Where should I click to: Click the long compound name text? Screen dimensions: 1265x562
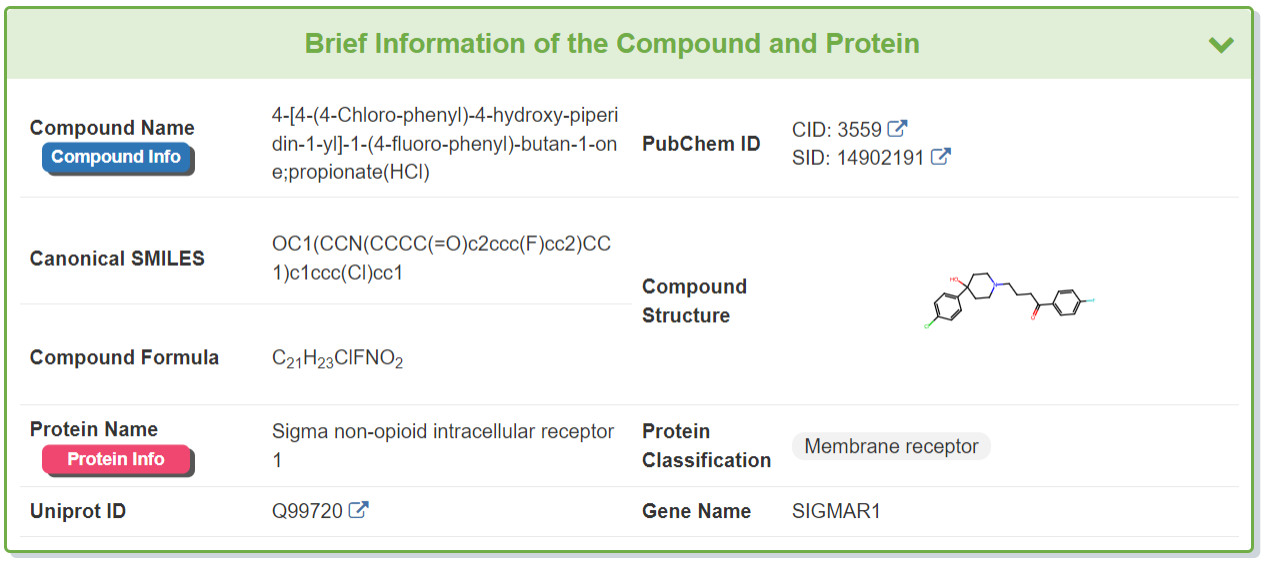pos(444,143)
